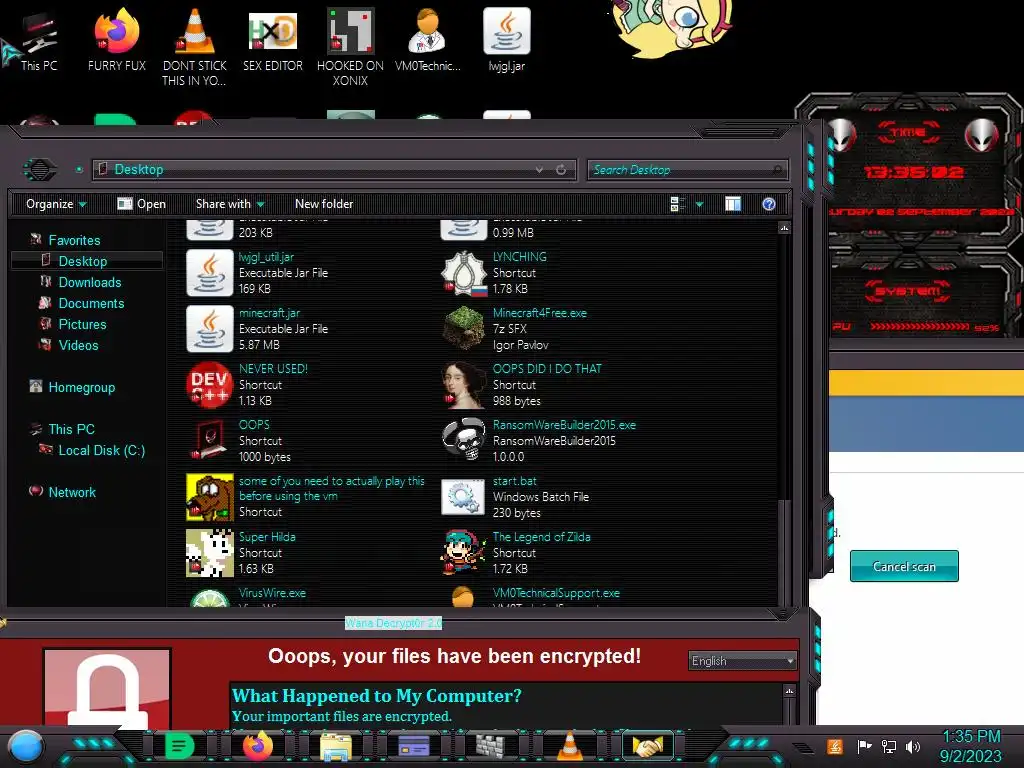Open the HOOKED ON XONIX desktop icon

pyautogui.click(x=351, y=46)
